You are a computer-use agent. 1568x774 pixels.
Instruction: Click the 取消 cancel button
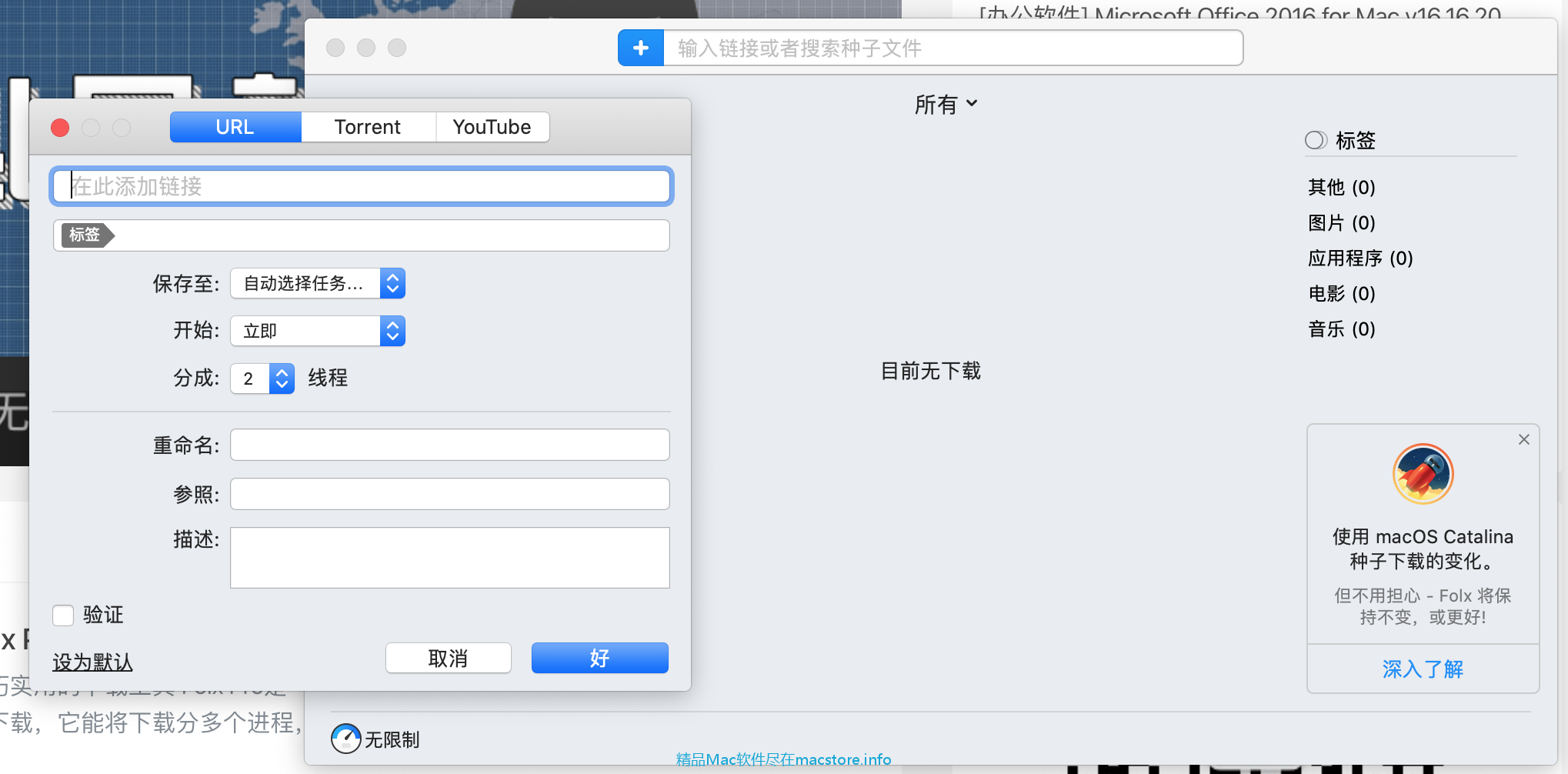449,658
